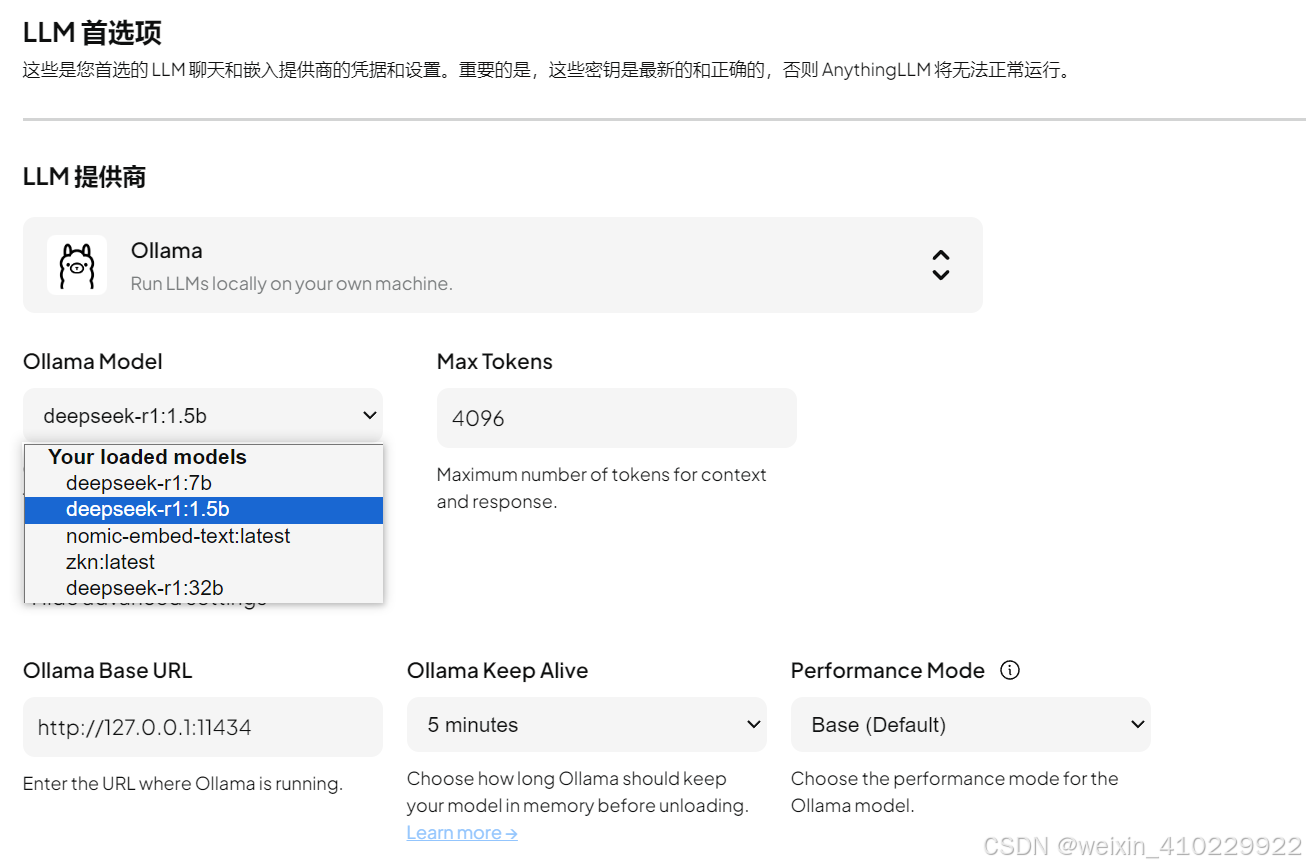
Task: Click the Performance Mode info icon
Action: (1010, 670)
